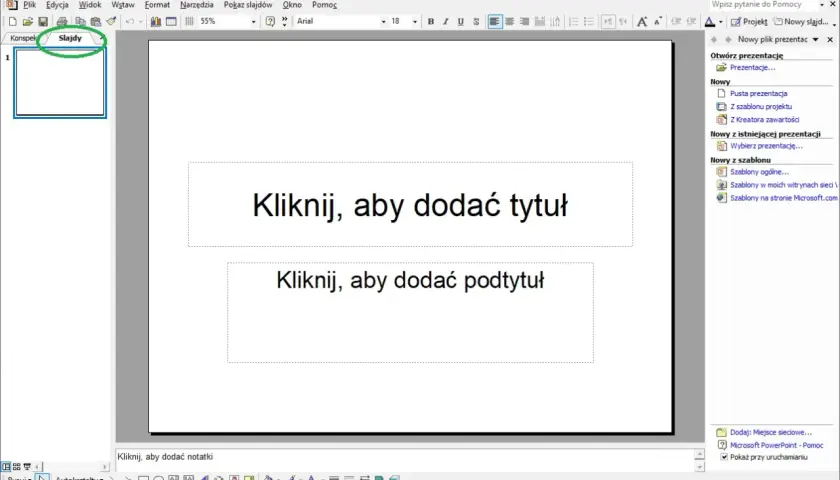Toggle Normal view icon at bottom-left
840x480 pixels.
[x=6, y=467]
